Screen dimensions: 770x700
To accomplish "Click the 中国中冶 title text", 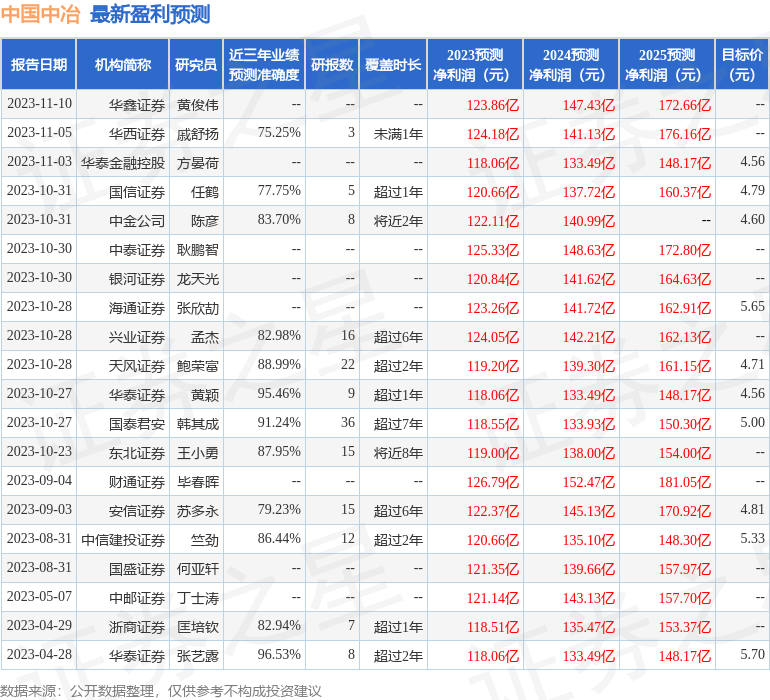I will click(x=40, y=14).
